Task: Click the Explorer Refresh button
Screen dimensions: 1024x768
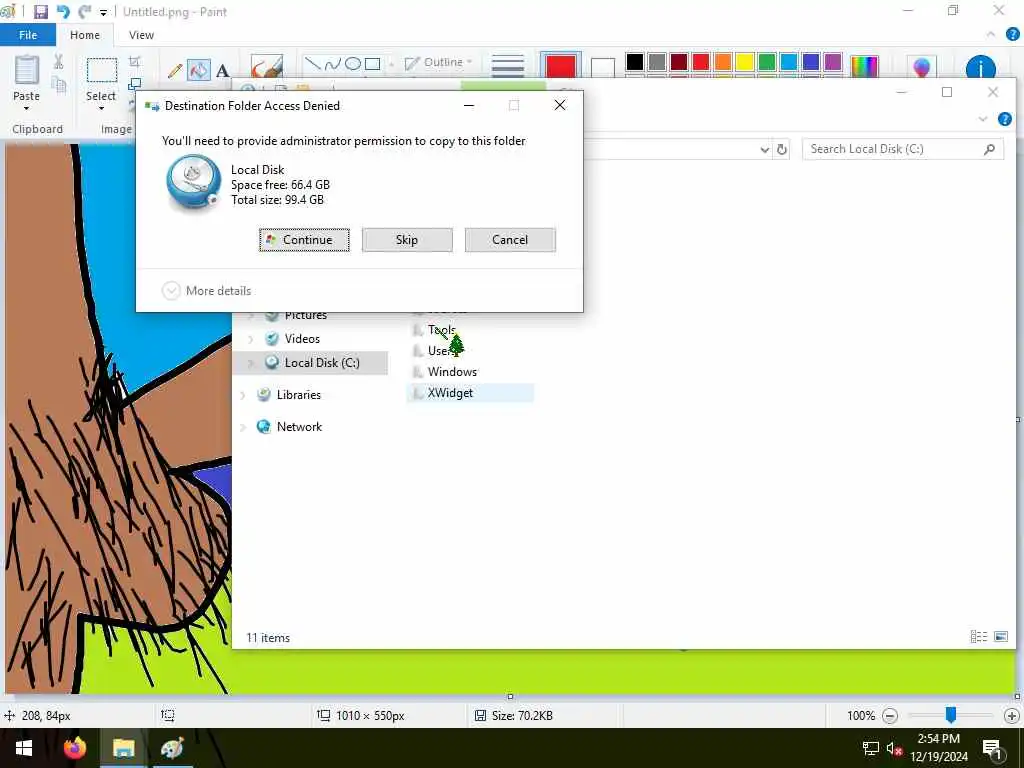Action: coord(782,150)
